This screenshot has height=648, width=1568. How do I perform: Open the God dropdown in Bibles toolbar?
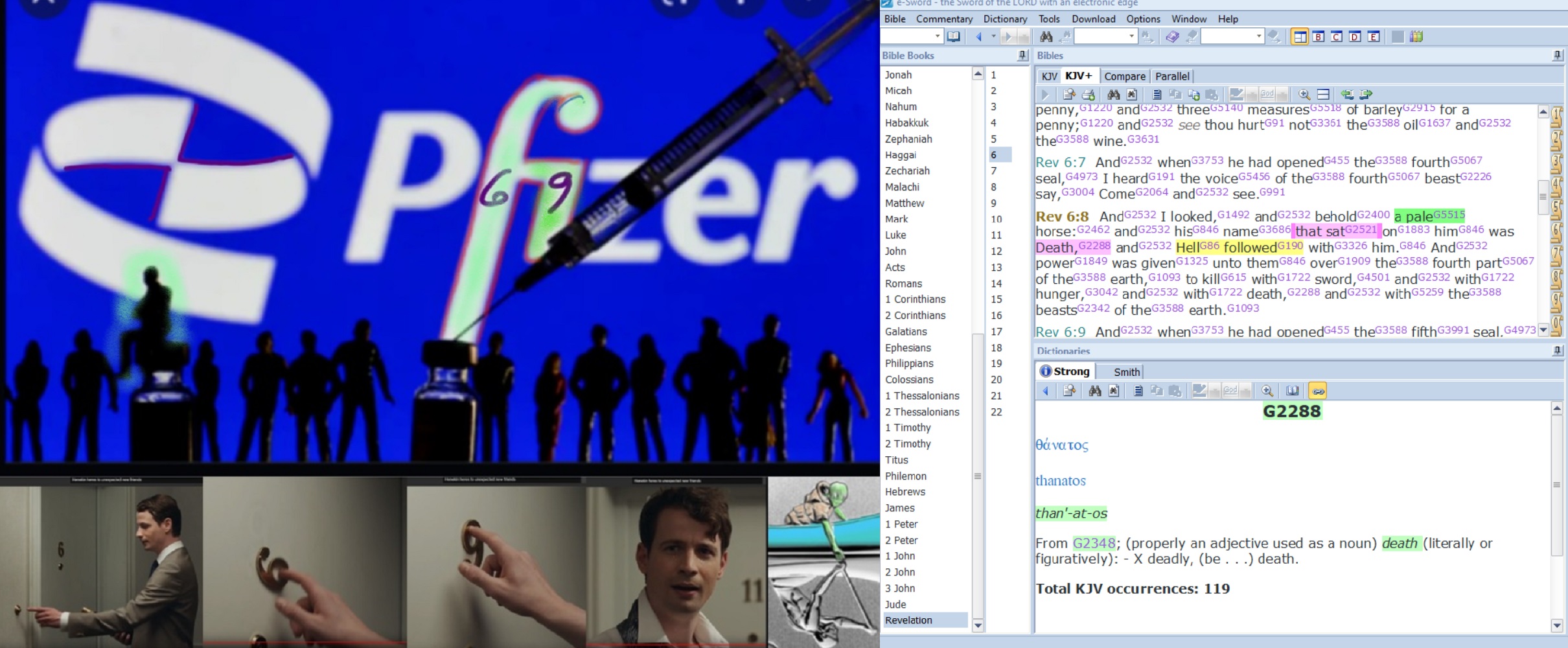pyautogui.click(x=1282, y=95)
